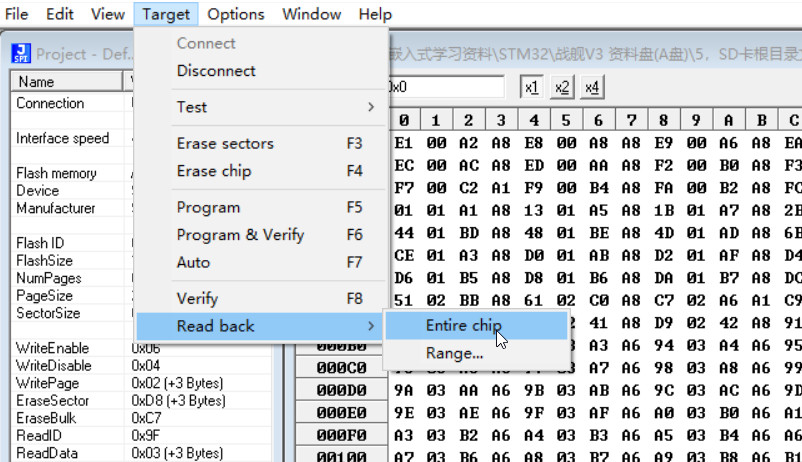Switch hex view to x4 width
Image resolution: width=802 pixels, height=462 pixels.
click(x=592, y=87)
